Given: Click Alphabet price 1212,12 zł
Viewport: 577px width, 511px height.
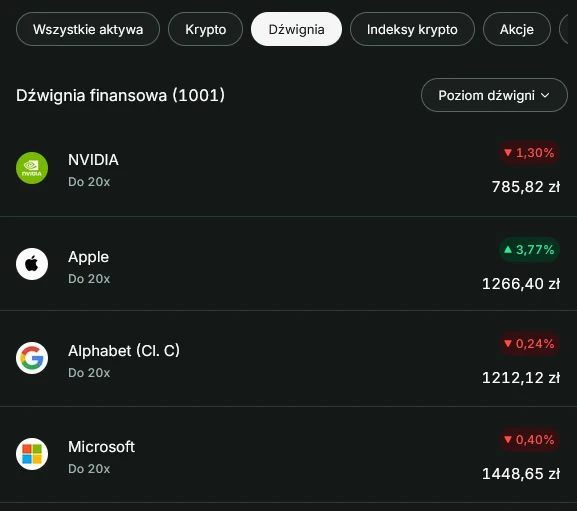Looking at the screenshot, I should [x=521, y=377].
